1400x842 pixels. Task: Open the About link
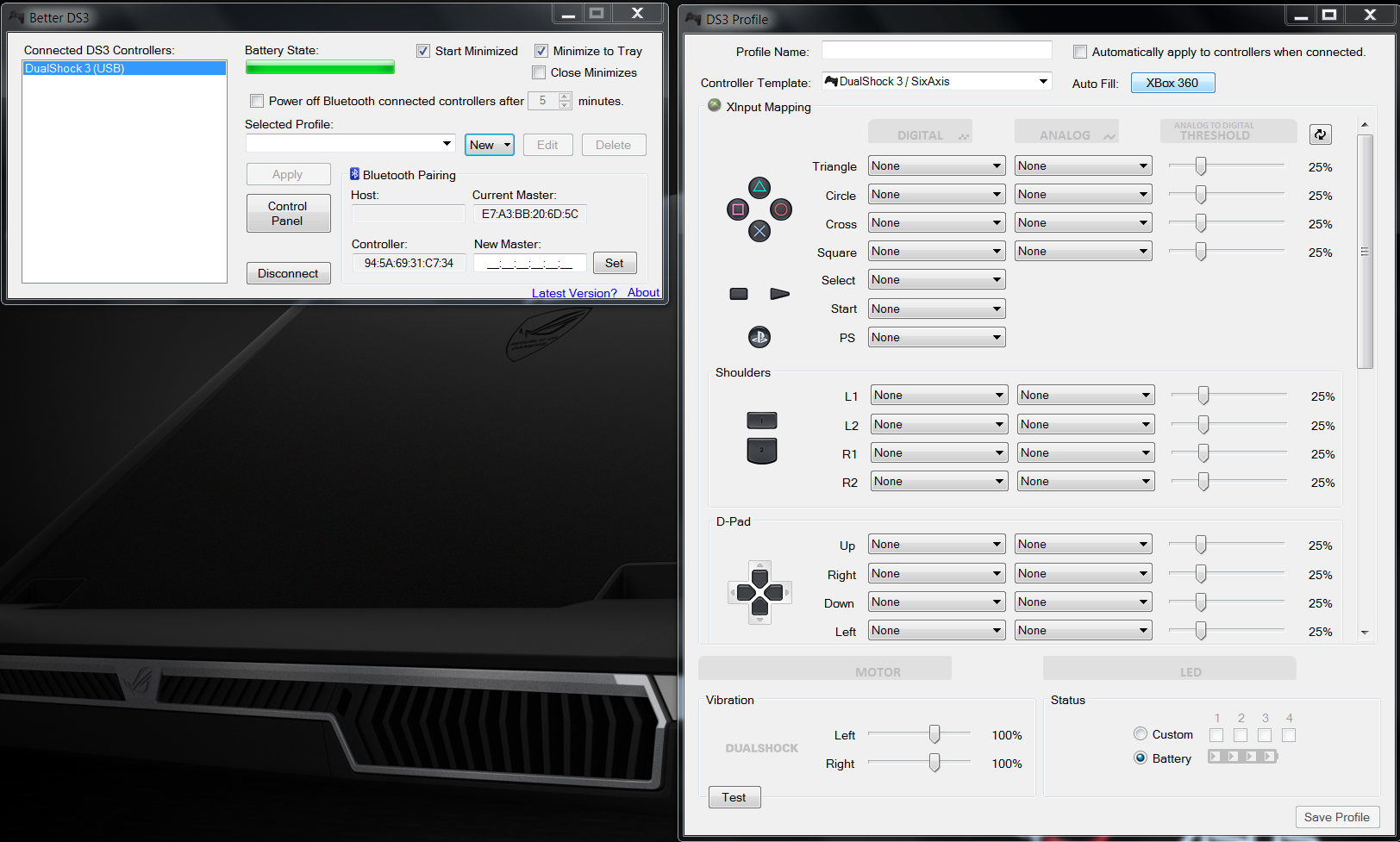tap(643, 293)
